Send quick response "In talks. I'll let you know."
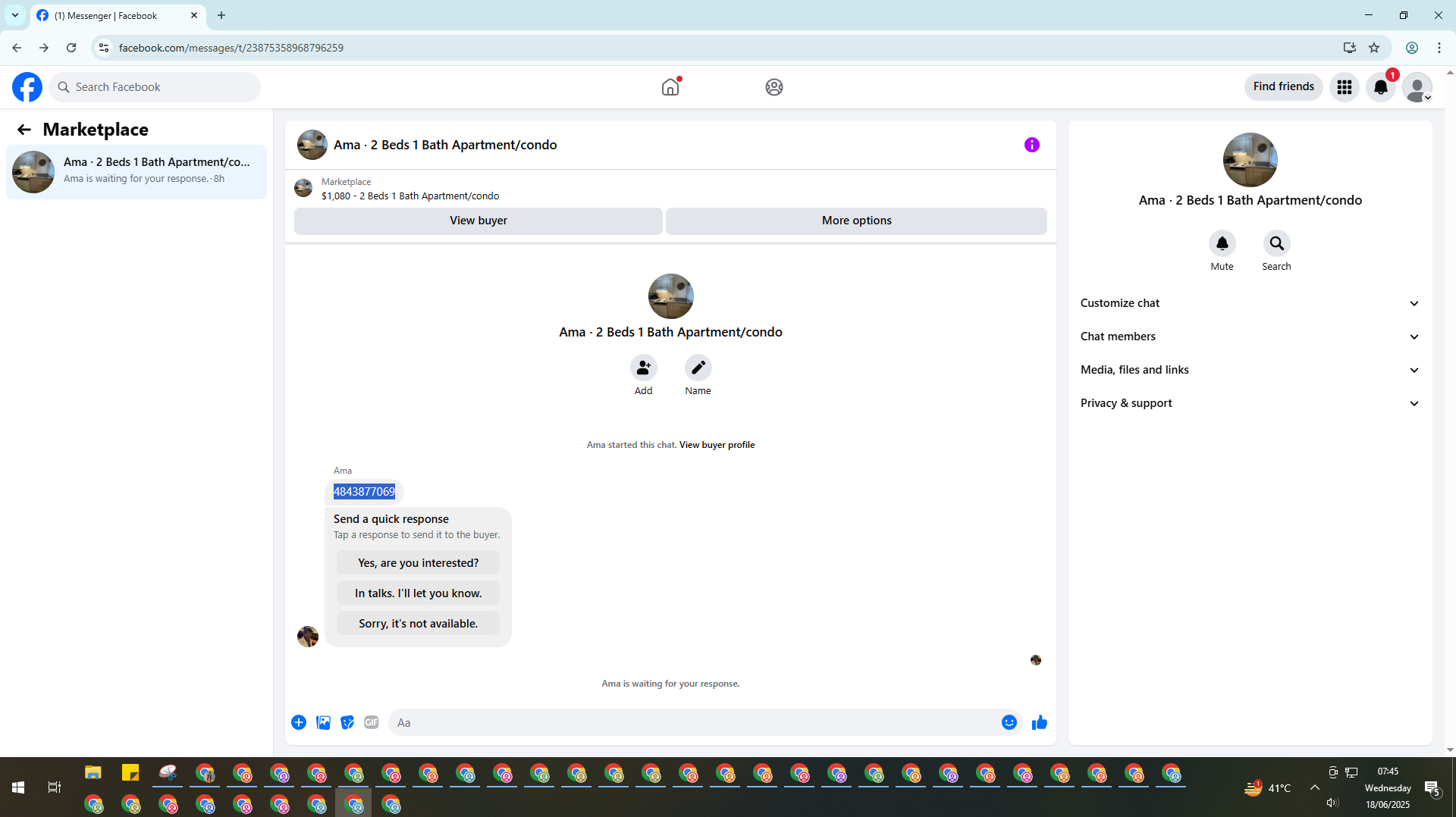Image resolution: width=1456 pixels, height=817 pixels. [x=418, y=593]
